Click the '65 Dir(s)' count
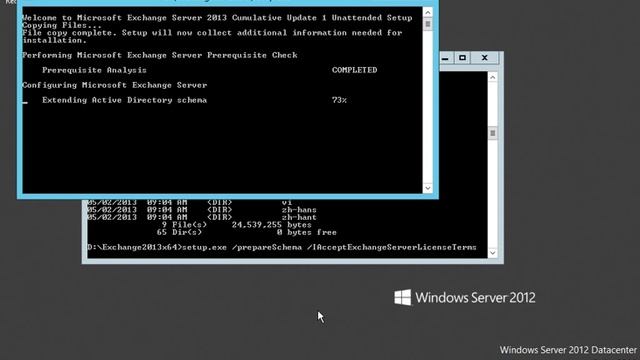The width and height of the screenshot is (640, 360). click(x=179, y=232)
